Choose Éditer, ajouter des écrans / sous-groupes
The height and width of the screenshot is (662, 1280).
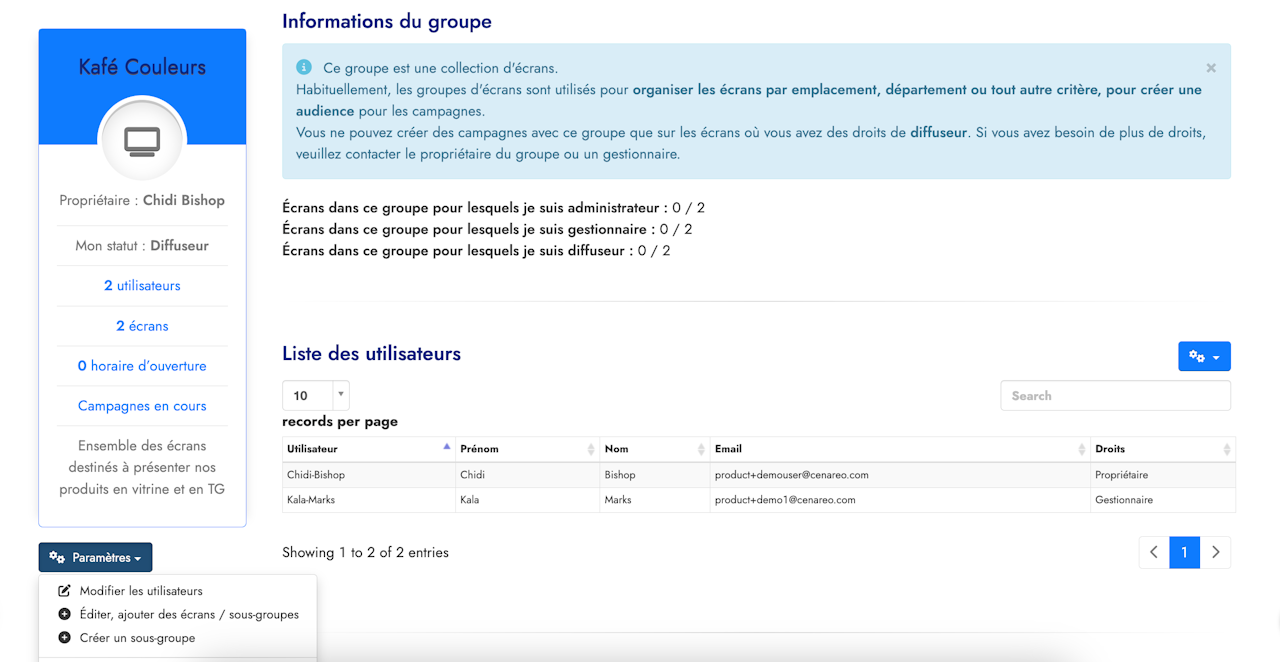pyautogui.click(x=189, y=614)
